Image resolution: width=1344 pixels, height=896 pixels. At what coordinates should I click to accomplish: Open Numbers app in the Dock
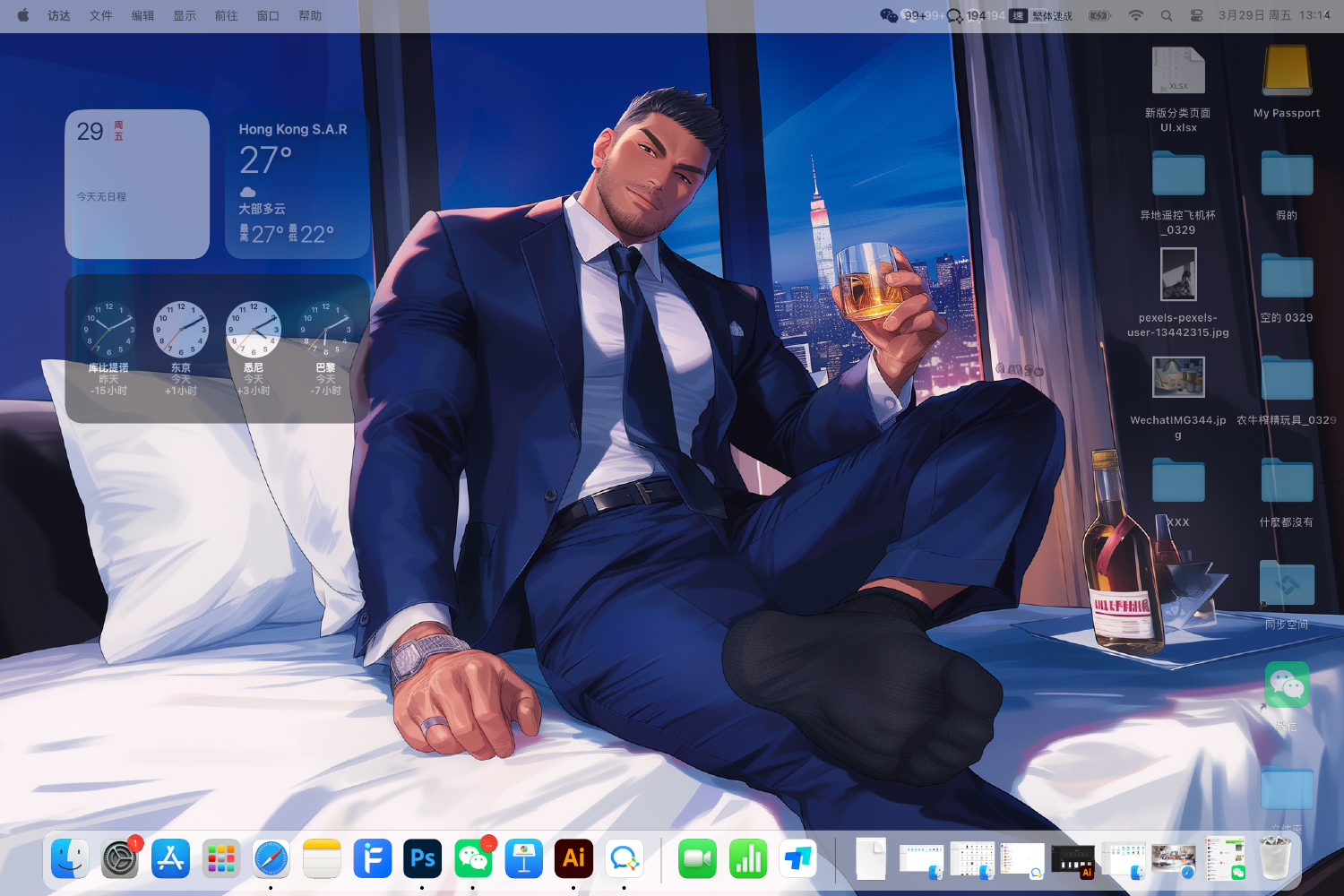point(747,859)
